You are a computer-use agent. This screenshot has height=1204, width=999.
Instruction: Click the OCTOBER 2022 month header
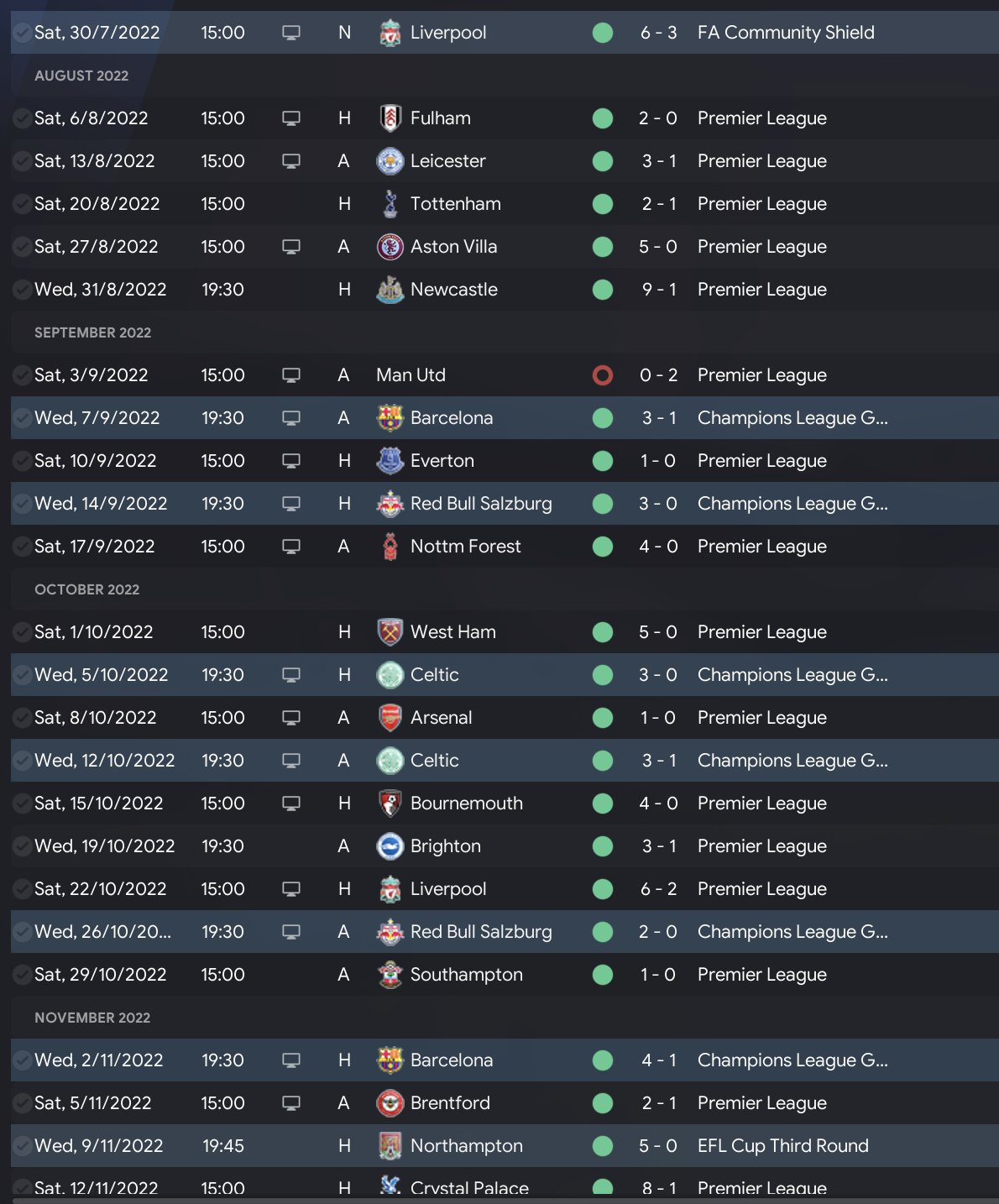pyautogui.click(x=87, y=589)
